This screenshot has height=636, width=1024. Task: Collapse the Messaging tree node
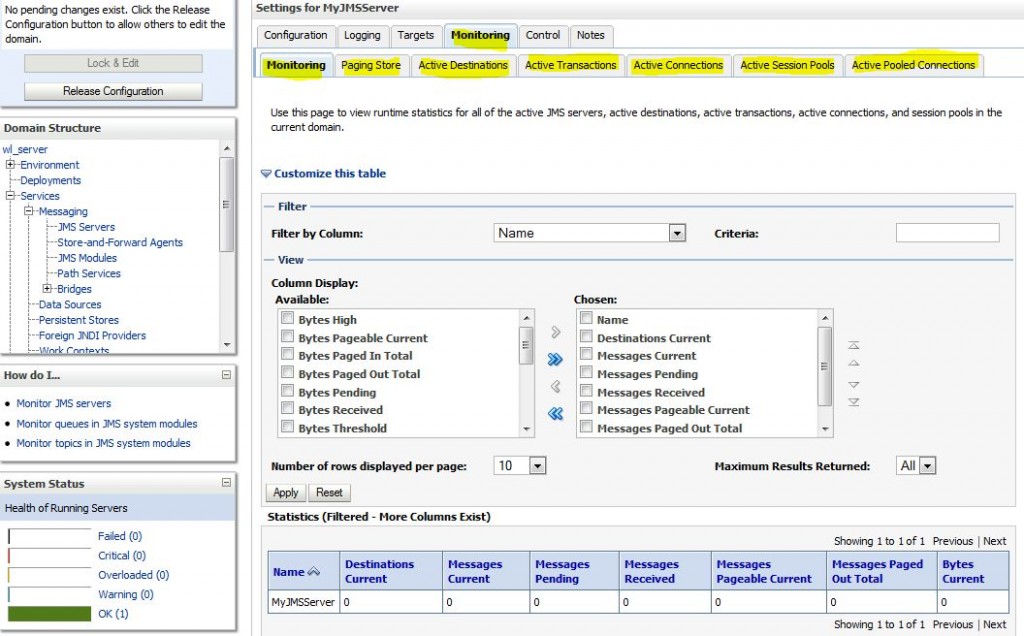[x=29, y=211]
